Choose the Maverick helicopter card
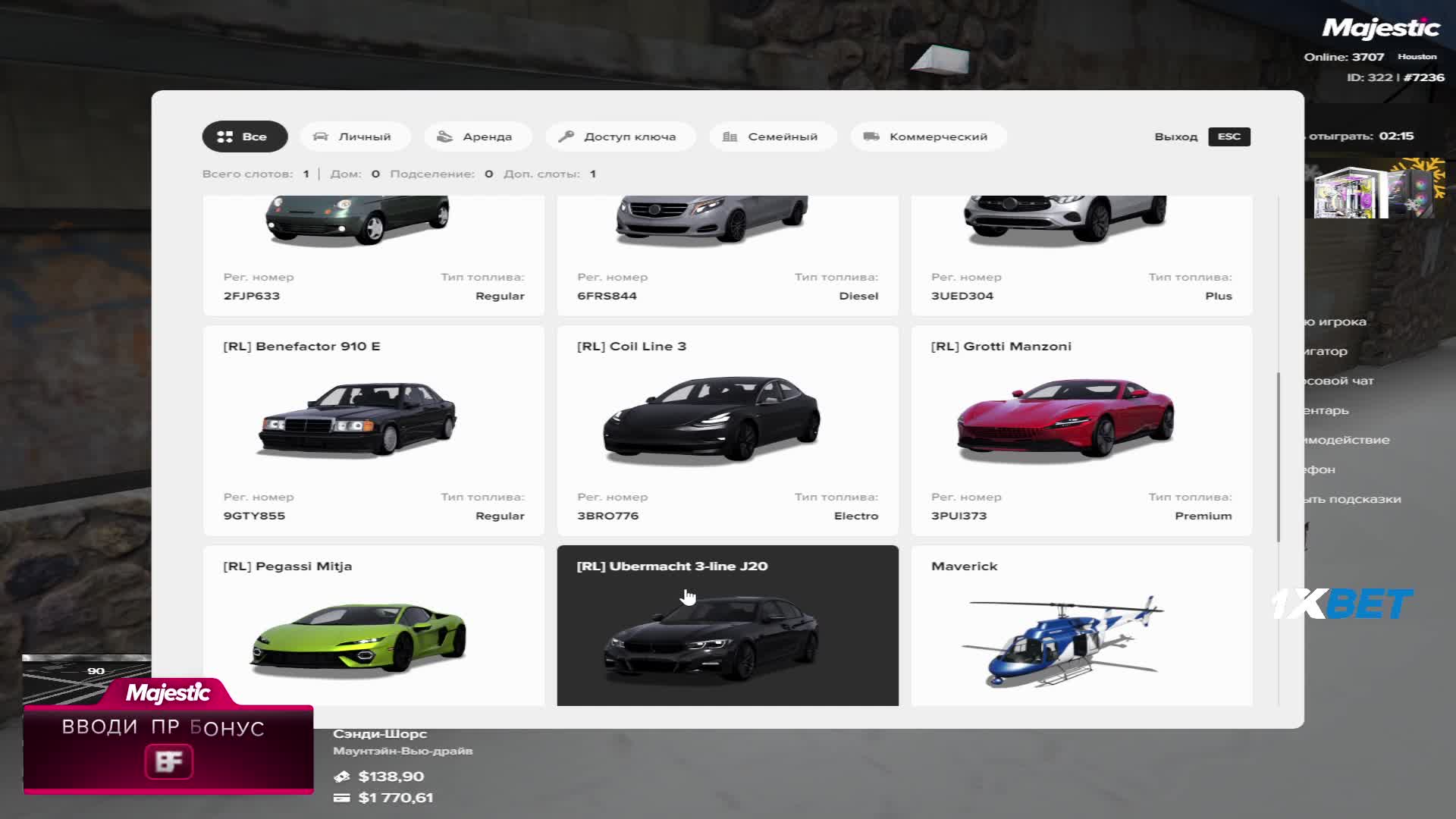Image resolution: width=1456 pixels, height=819 pixels. [1081, 626]
